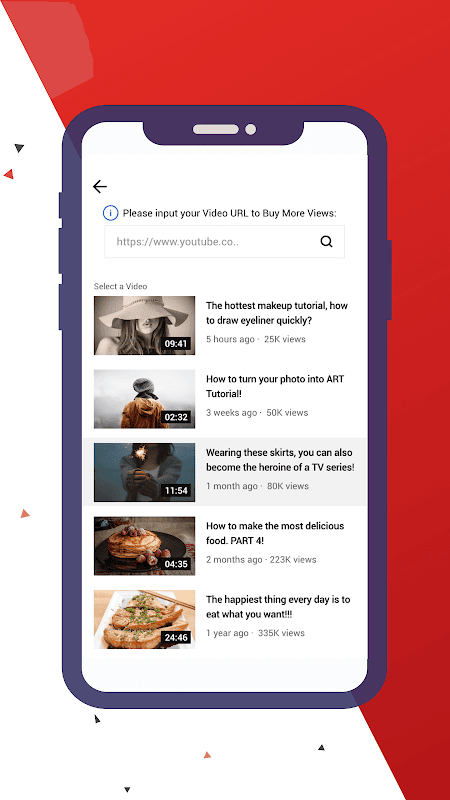Tap the 02:32 duration badge
Viewport: 450px width, 800px height.
176,417
